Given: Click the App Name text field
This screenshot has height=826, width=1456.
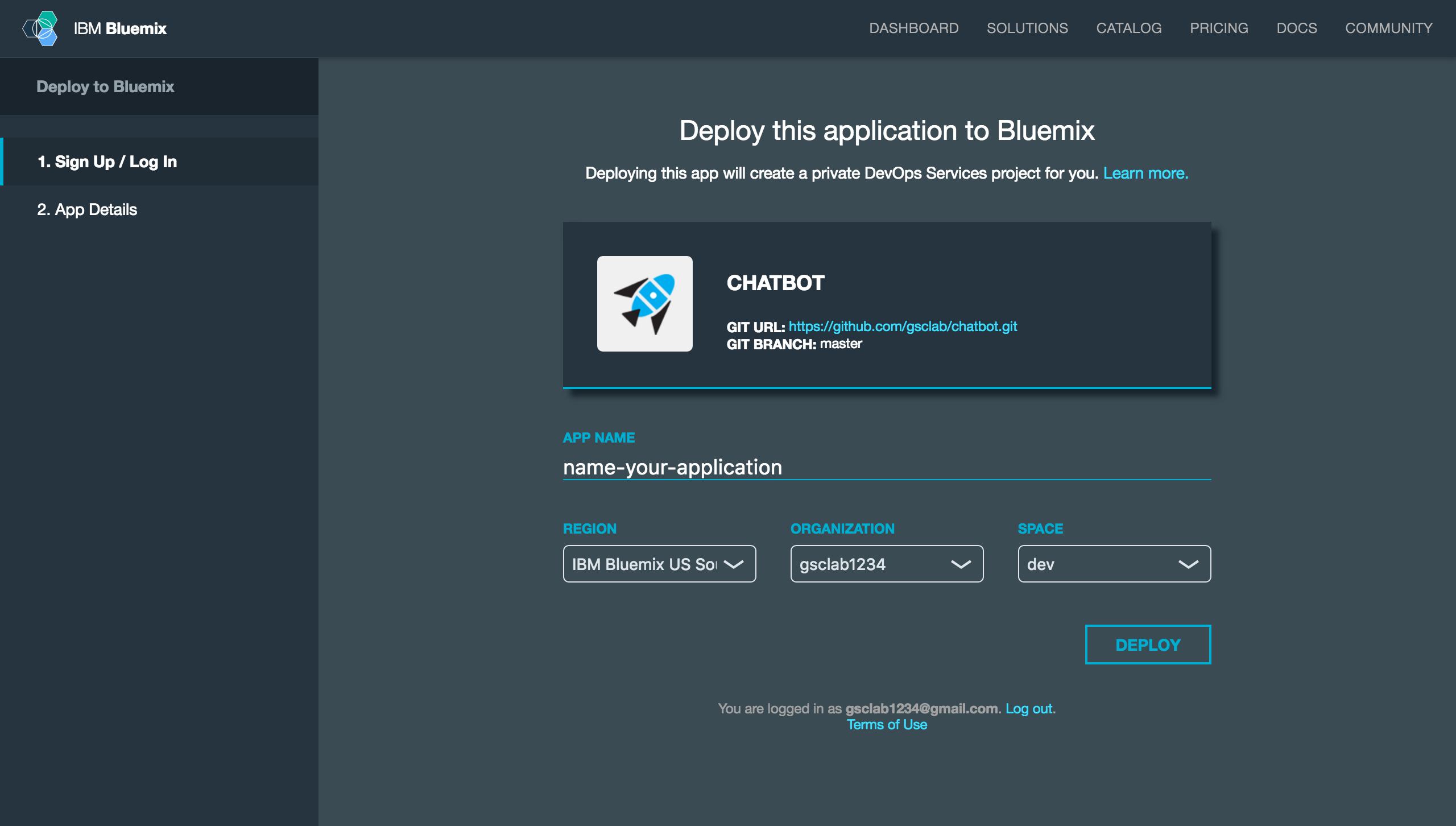Looking at the screenshot, I should click(x=886, y=467).
